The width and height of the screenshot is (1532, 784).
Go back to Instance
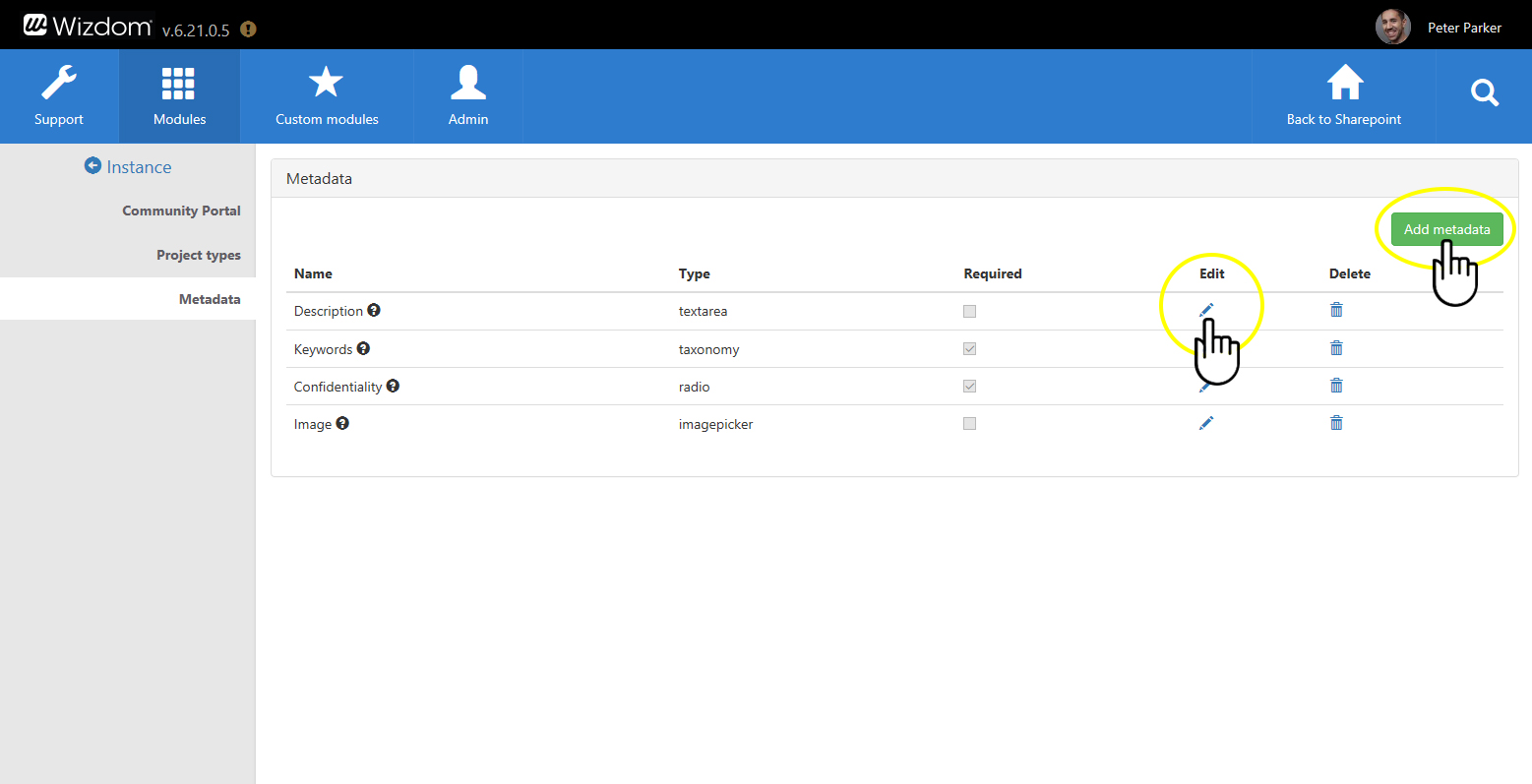pyautogui.click(x=128, y=167)
